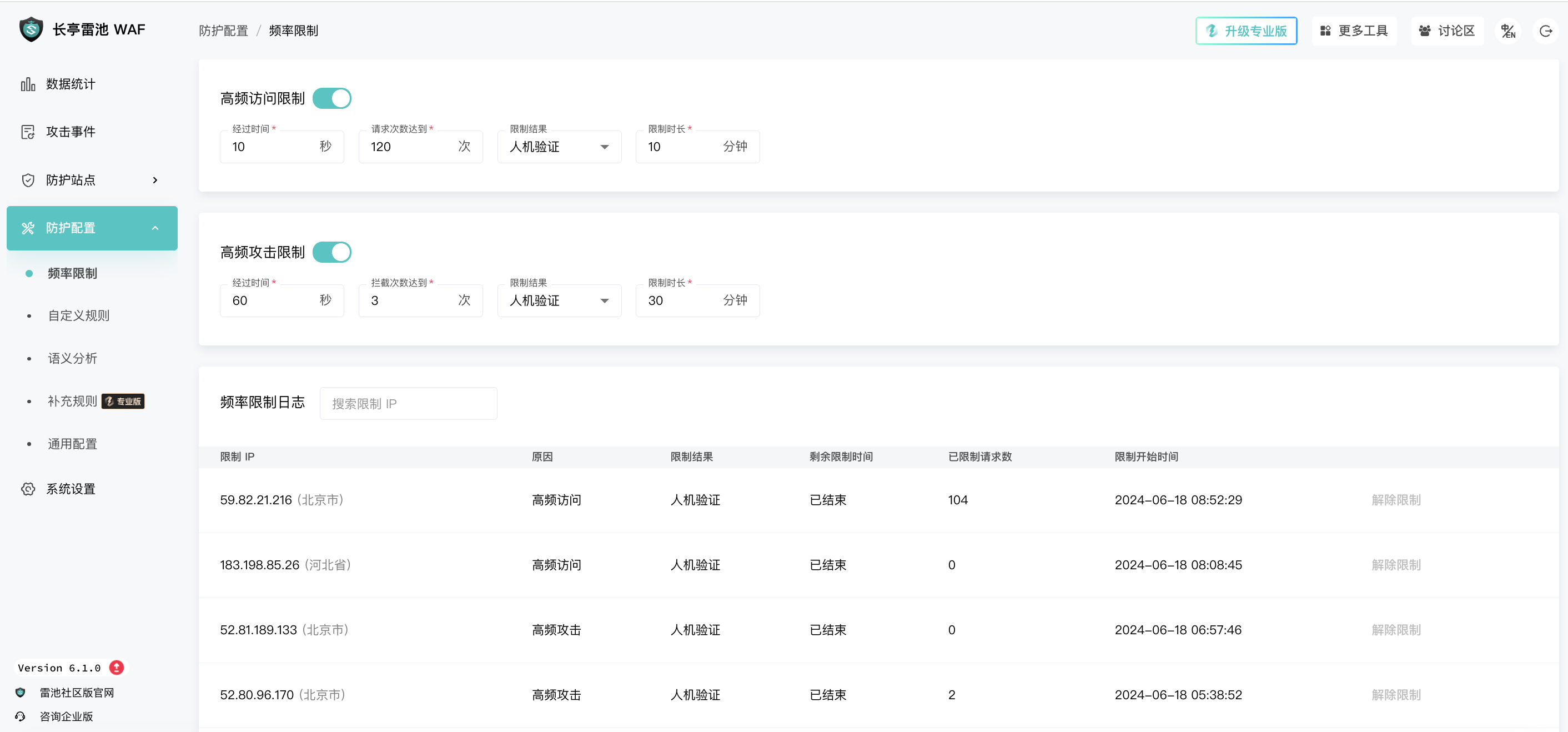This screenshot has width=1568, height=732.
Task: Click the language switch icon
Action: click(x=1507, y=31)
